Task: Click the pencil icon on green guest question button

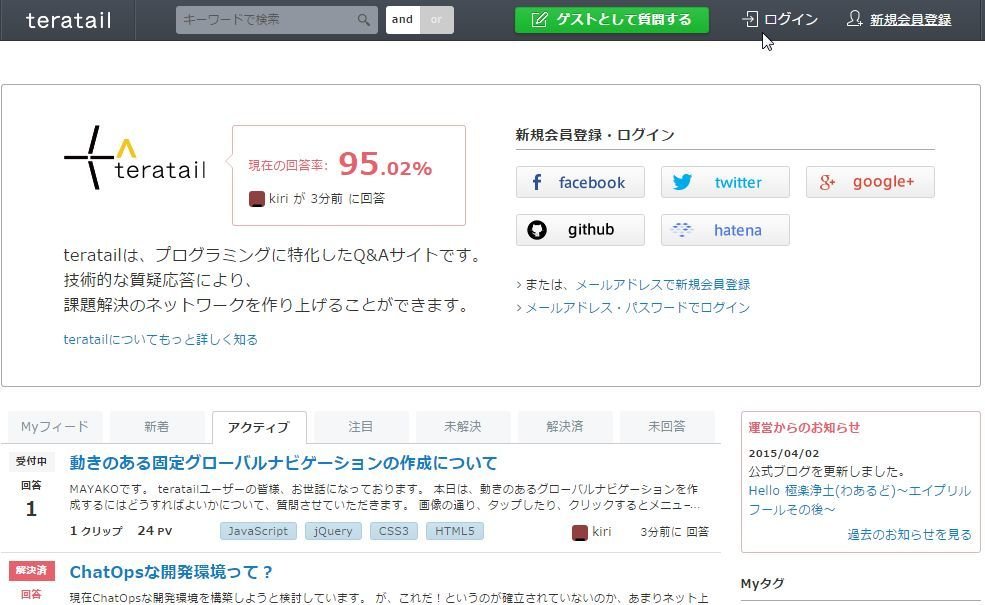Action: (539, 20)
